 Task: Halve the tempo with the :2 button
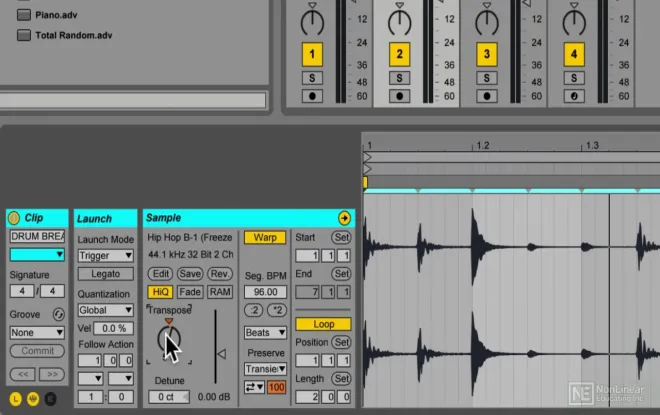(254, 310)
